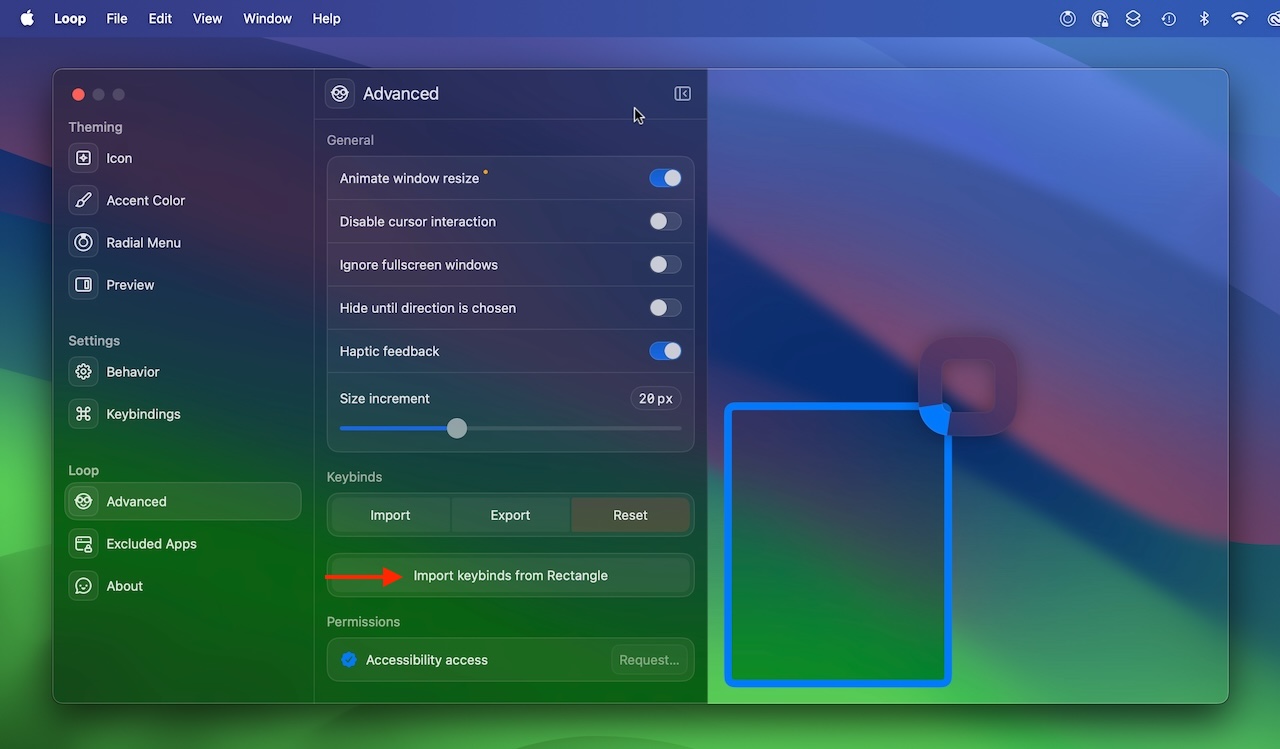Click the Behavior gear icon
Image resolution: width=1280 pixels, height=749 pixels.
click(x=84, y=372)
